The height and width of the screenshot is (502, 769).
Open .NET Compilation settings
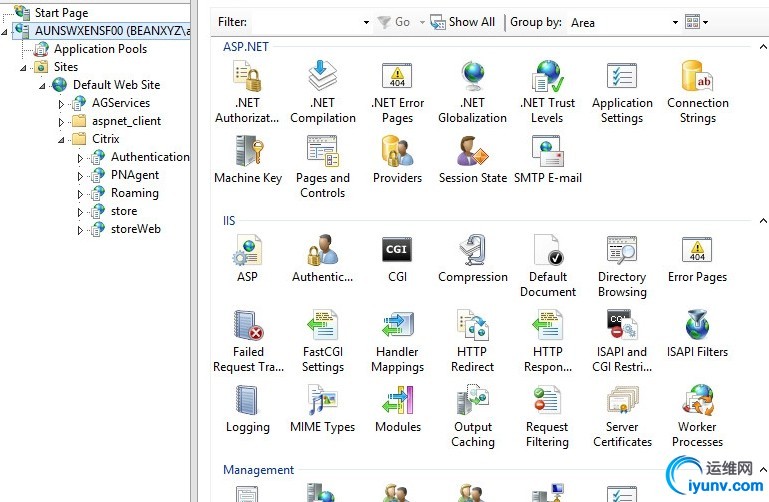tap(323, 91)
